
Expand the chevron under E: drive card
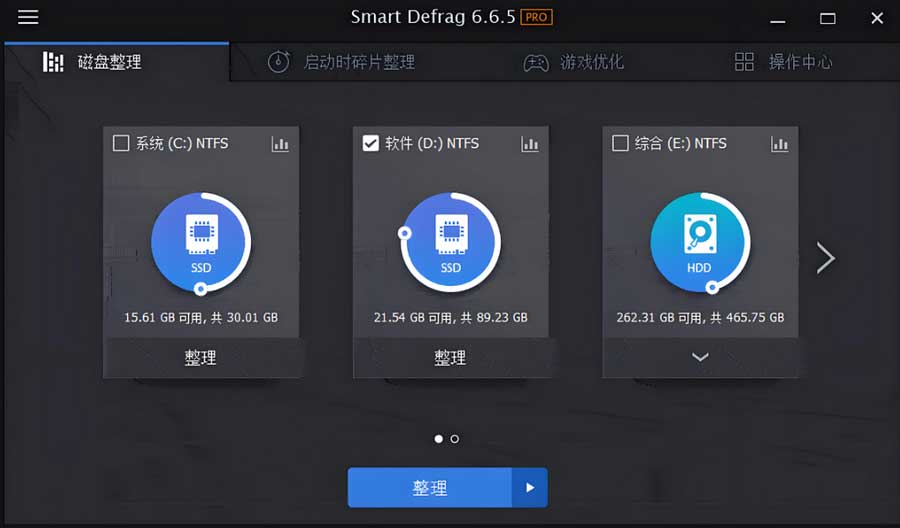pos(700,358)
